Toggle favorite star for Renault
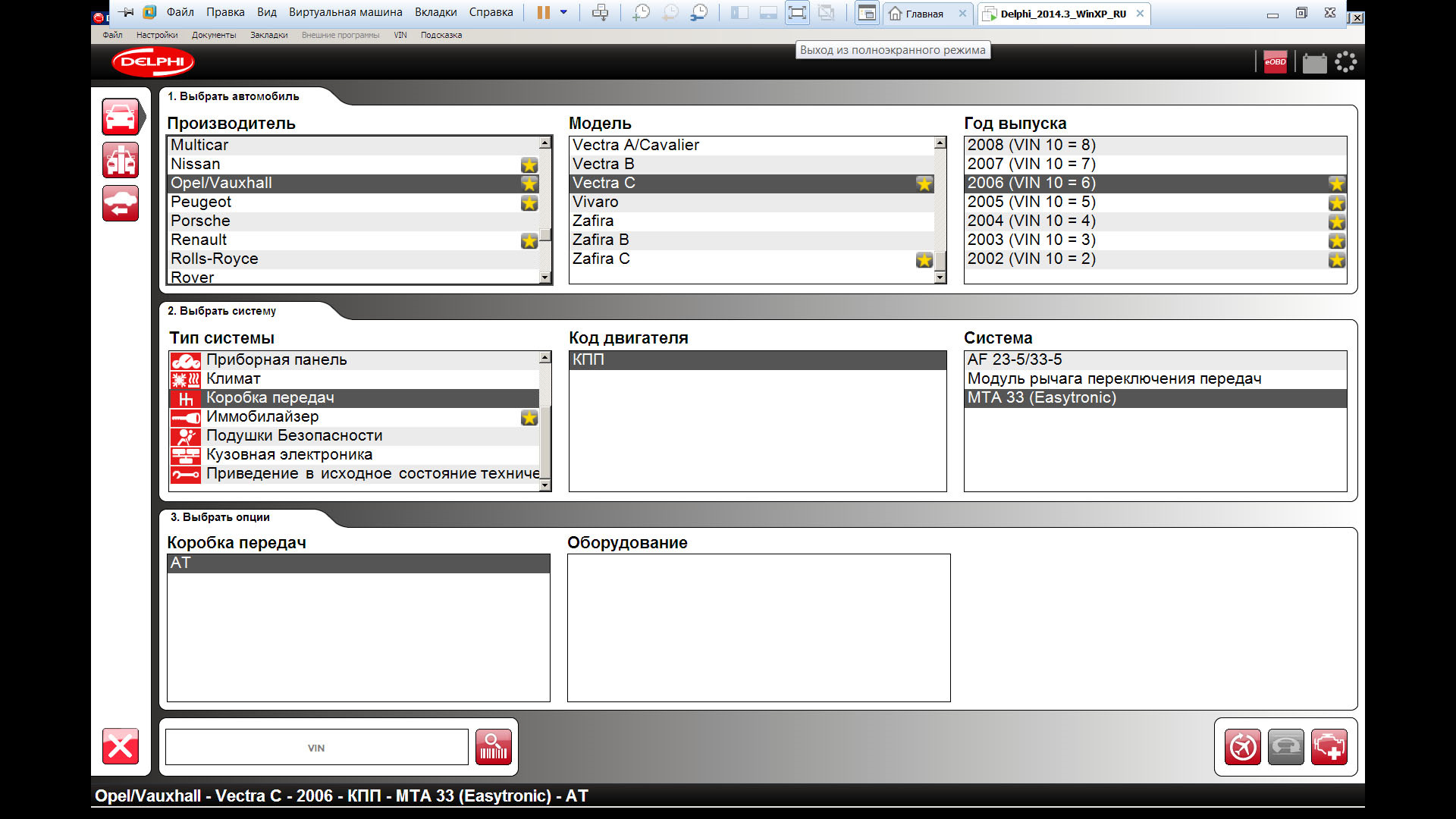The width and height of the screenshot is (1456, 819). click(529, 240)
